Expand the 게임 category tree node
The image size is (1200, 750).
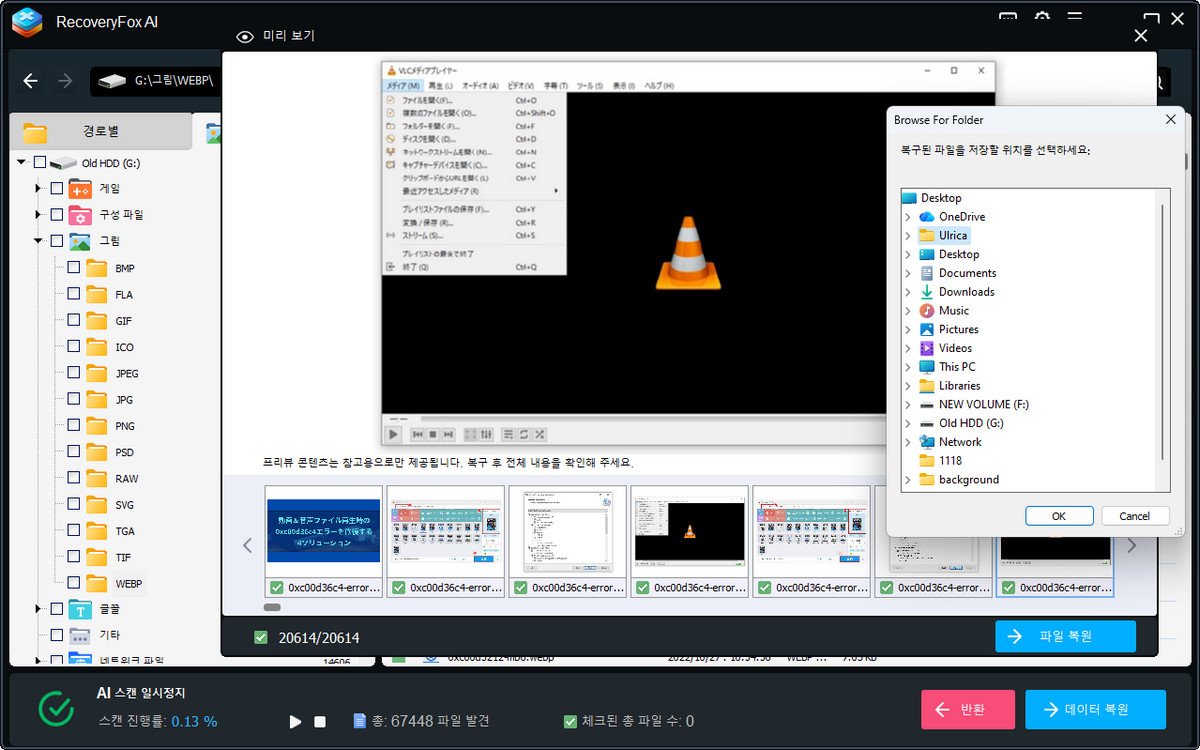pyautogui.click(x=38, y=188)
